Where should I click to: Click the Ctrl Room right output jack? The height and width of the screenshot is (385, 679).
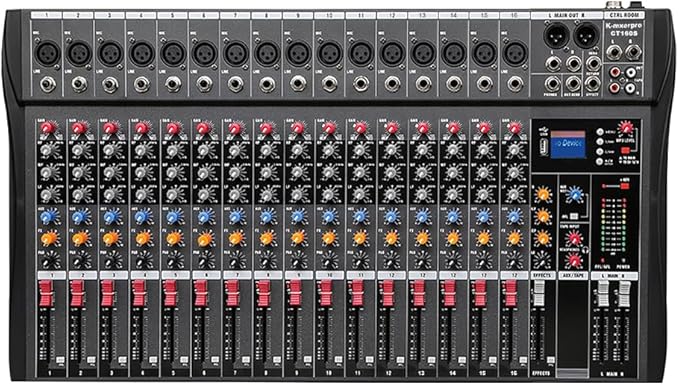click(633, 53)
